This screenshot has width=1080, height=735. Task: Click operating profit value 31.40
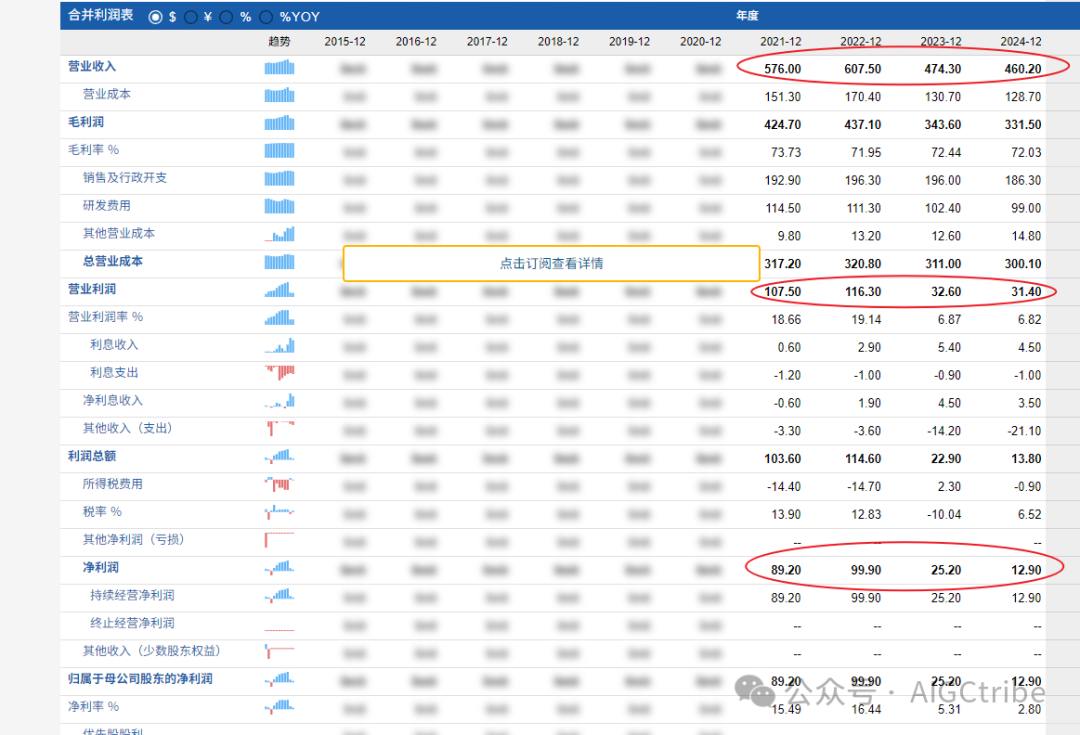click(1026, 291)
